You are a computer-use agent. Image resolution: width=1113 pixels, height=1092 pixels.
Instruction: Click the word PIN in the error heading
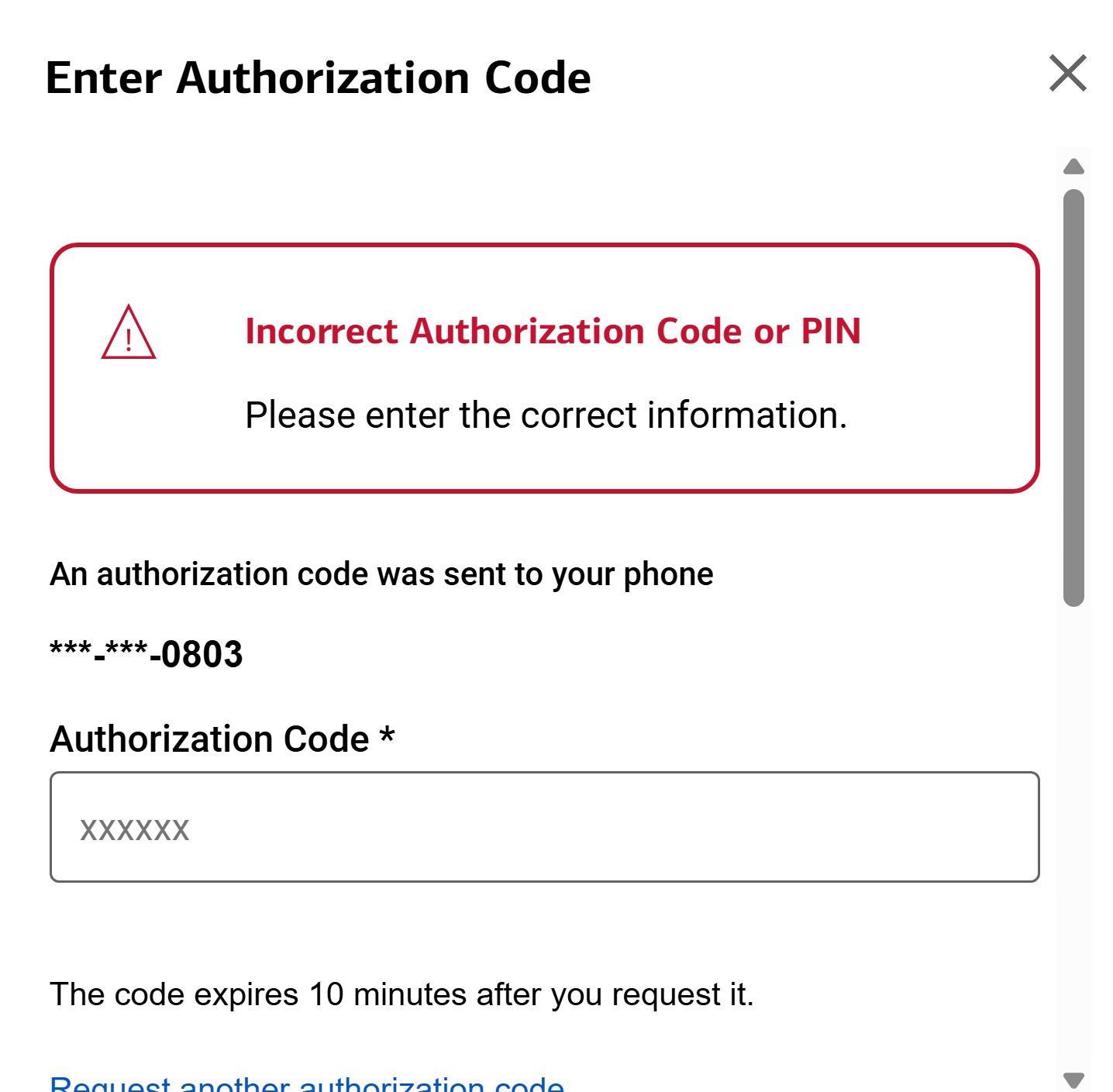click(830, 332)
